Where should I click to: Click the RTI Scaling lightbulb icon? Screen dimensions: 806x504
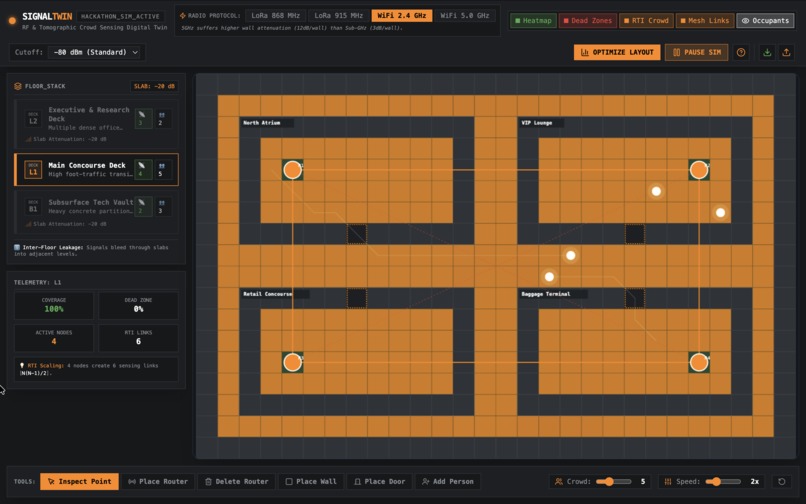tap(22, 366)
